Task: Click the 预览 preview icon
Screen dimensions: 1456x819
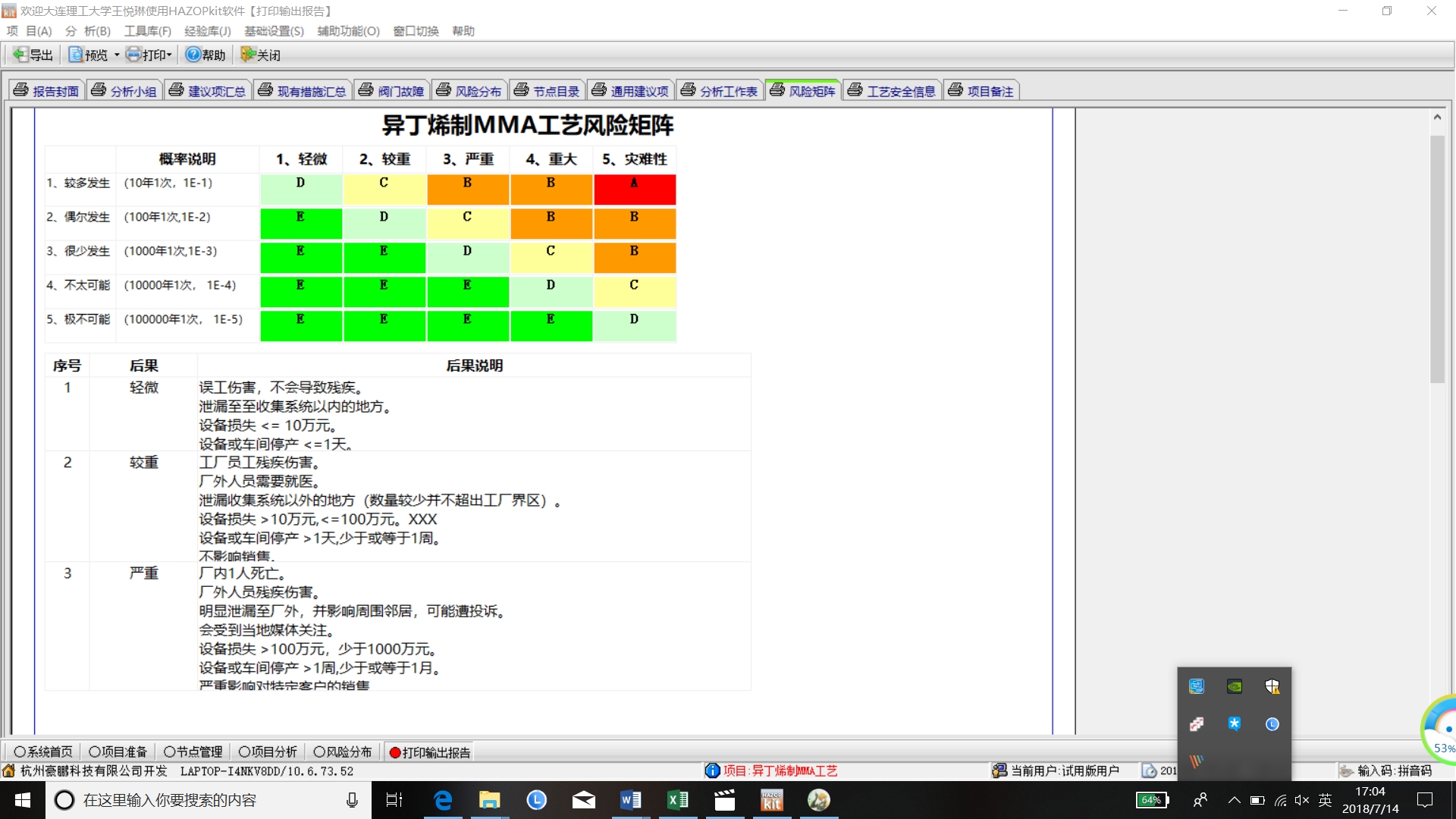Action: 76,55
